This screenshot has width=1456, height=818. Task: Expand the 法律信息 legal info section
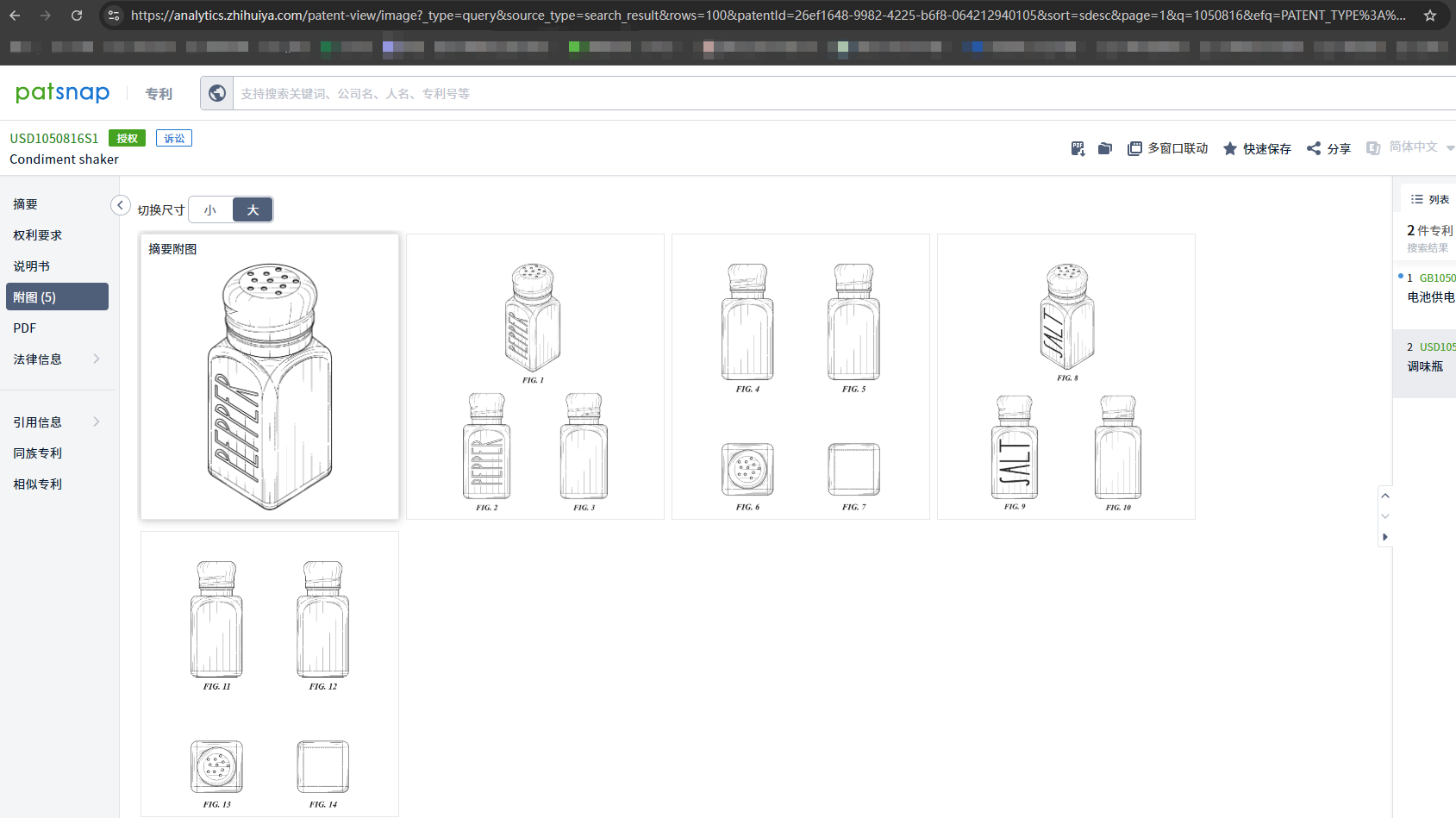(x=57, y=359)
